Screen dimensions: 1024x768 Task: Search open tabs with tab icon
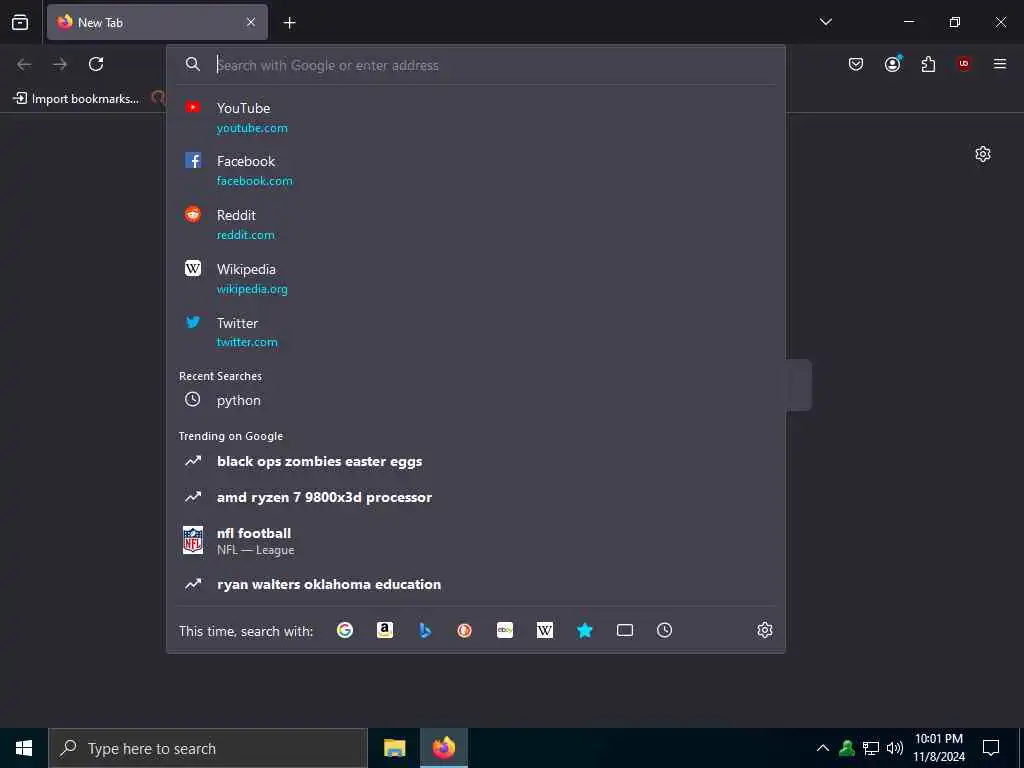(625, 630)
